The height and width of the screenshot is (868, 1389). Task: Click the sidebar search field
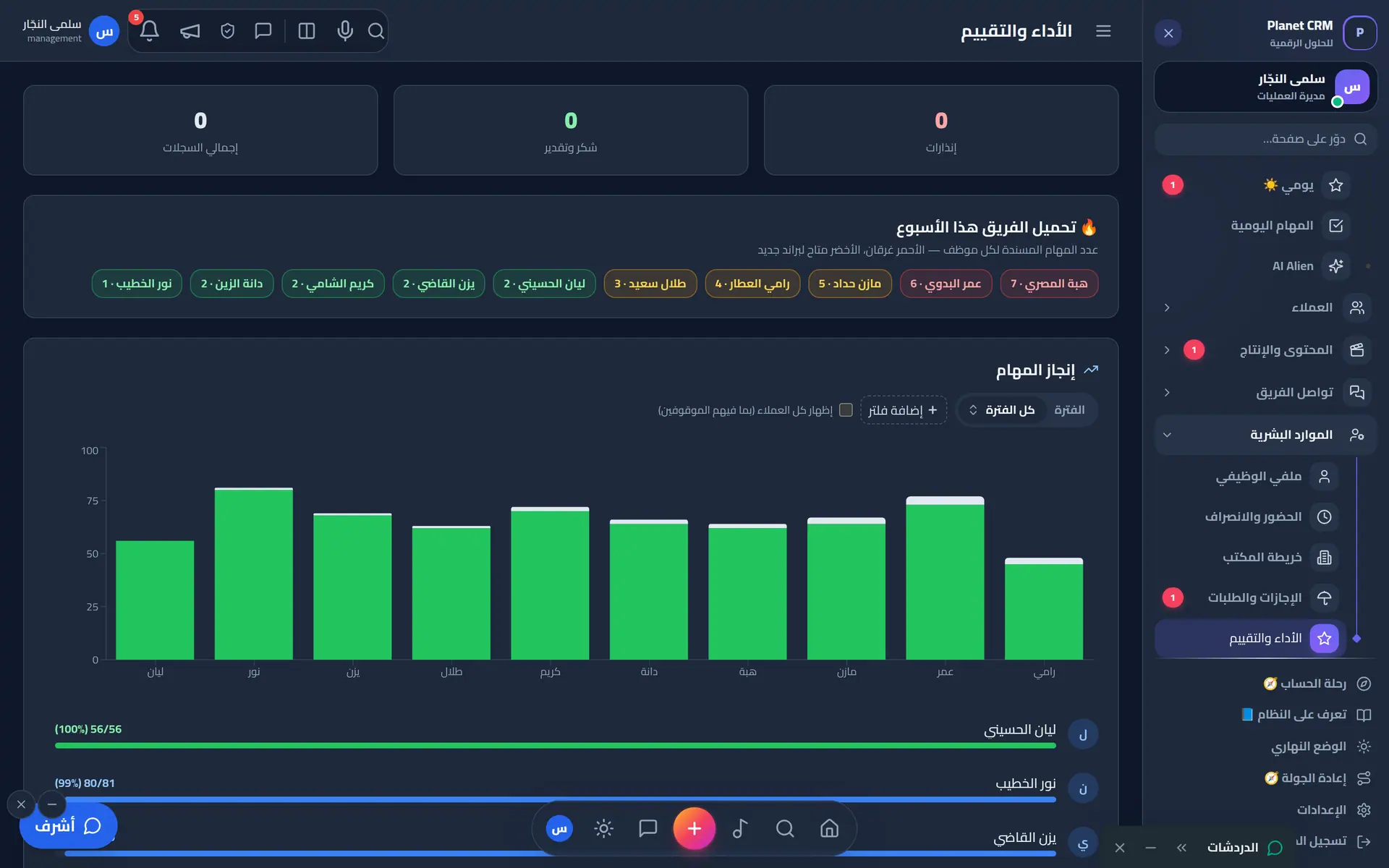point(1265,139)
